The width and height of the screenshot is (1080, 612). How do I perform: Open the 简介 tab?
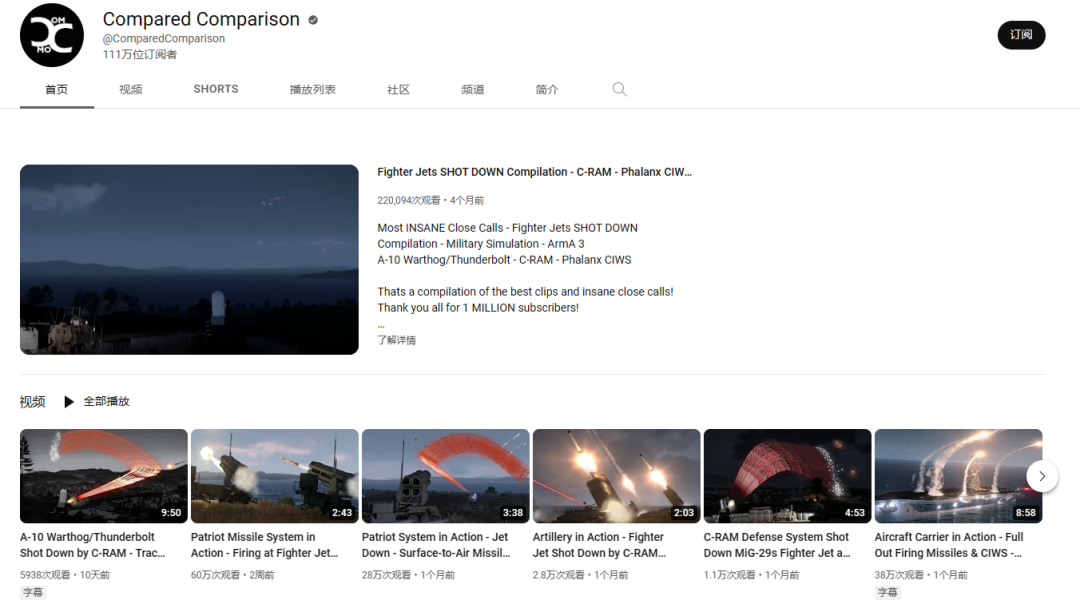pos(547,89)
